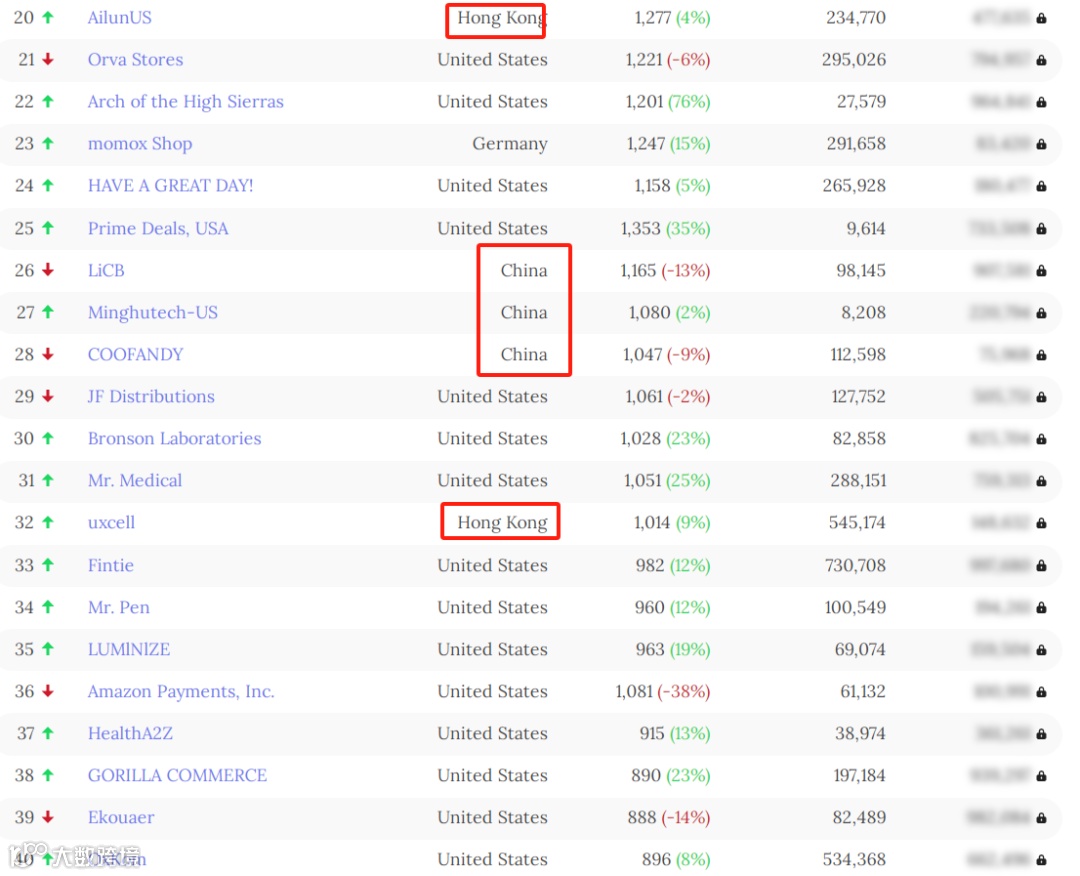
Task: Select the value 1,277 (4%)
Action: click(x=672, y=18)
